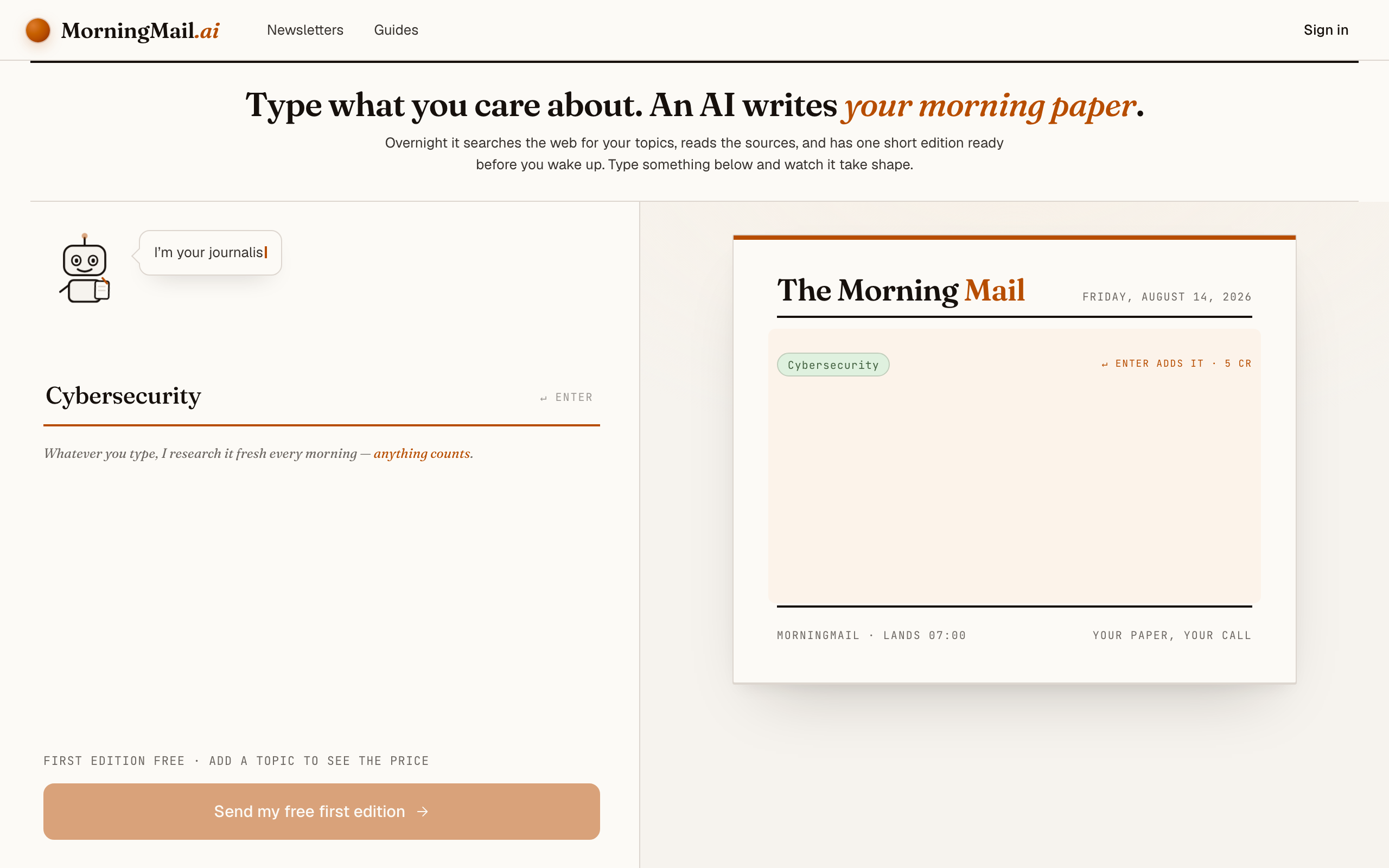Click "YOUR PAPER, YOUR CALL" footer text
Screen dimensions: 1389x868
coord(1172,635)
